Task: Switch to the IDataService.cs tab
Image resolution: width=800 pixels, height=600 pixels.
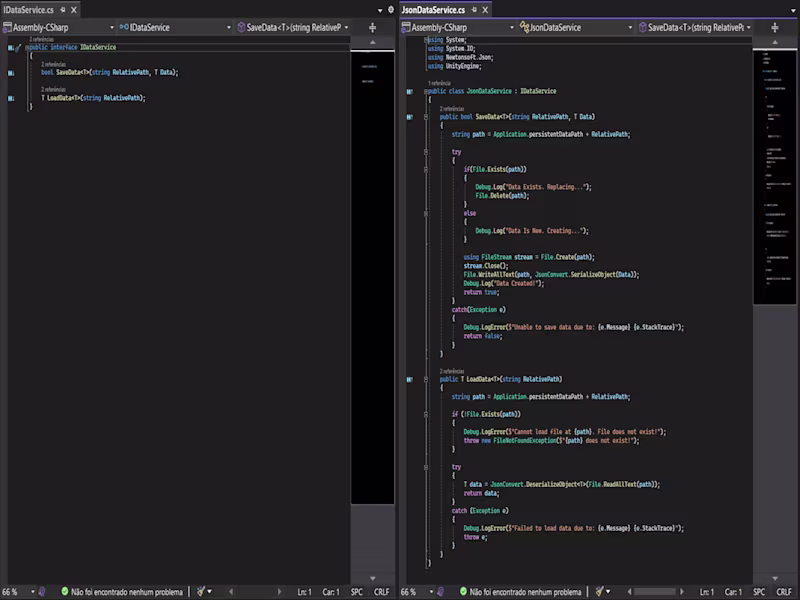Action: pyautogui.click(x=28, y=9)
